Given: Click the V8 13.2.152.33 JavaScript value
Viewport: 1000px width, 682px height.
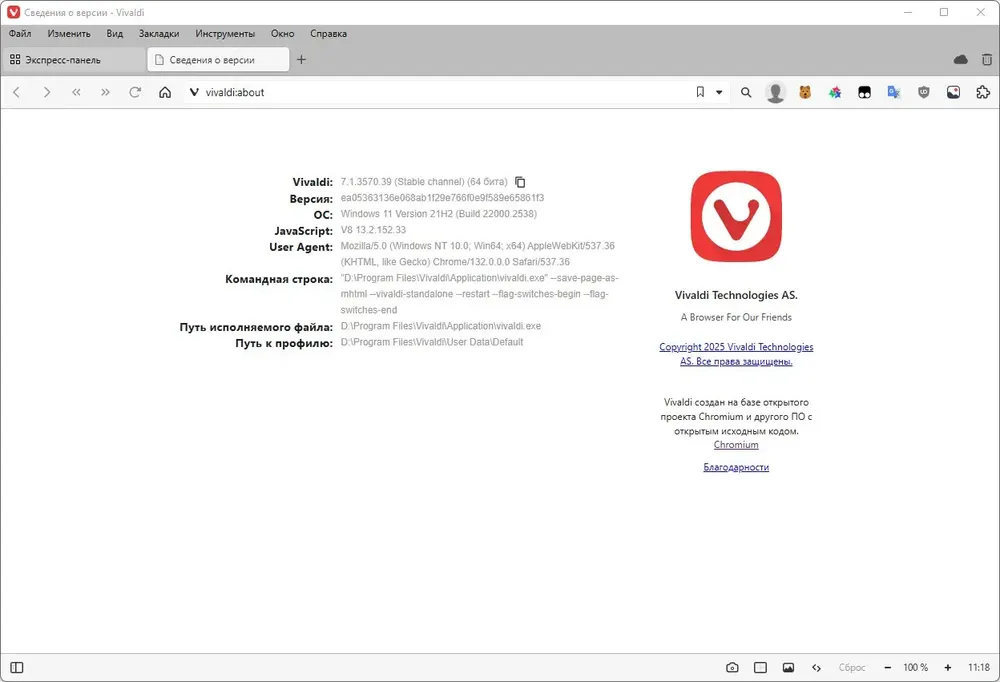Looking at the screenshot, I should [373, 230].
